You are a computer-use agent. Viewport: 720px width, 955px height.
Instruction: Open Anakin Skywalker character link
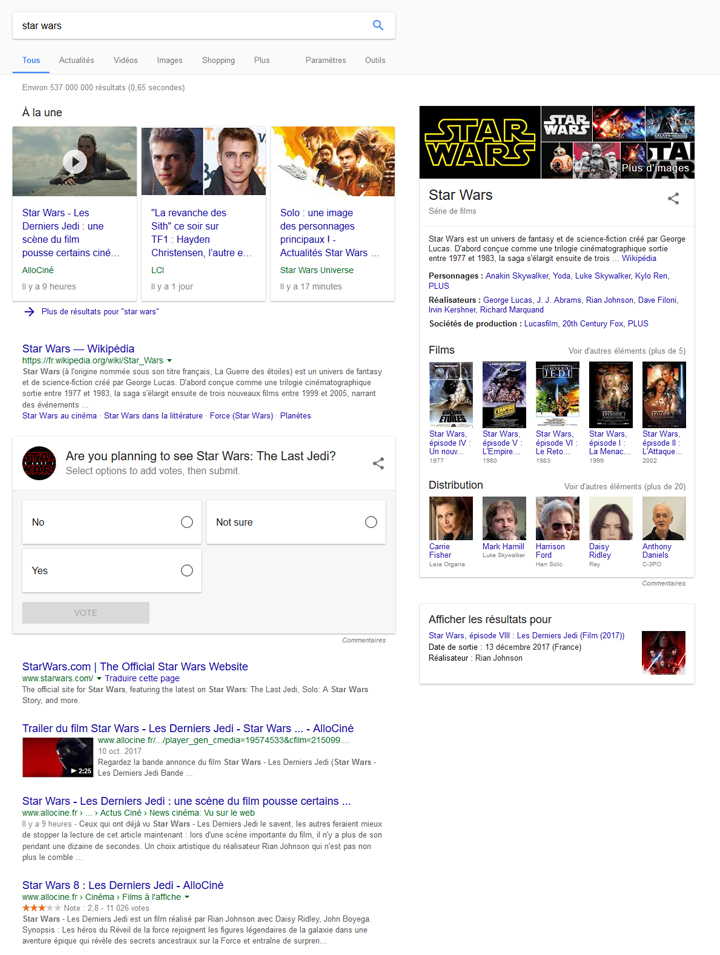click(517, 276)
